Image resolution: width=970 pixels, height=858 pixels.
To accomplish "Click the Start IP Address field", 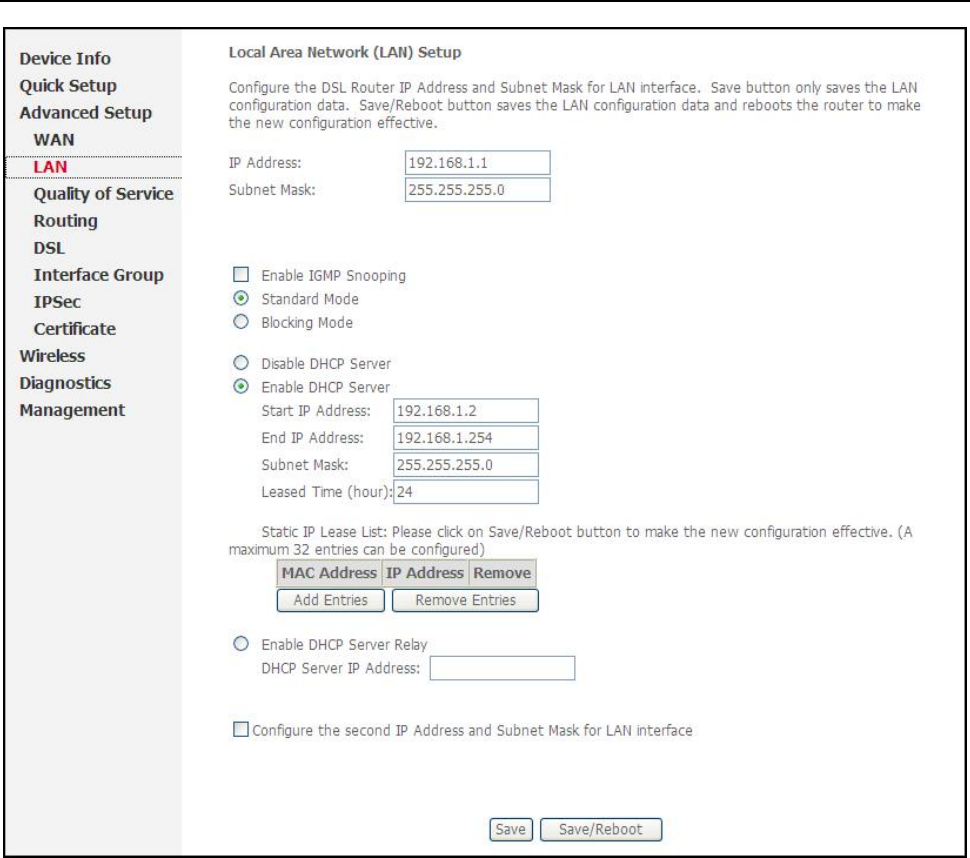I will click(x=466, y=411).
